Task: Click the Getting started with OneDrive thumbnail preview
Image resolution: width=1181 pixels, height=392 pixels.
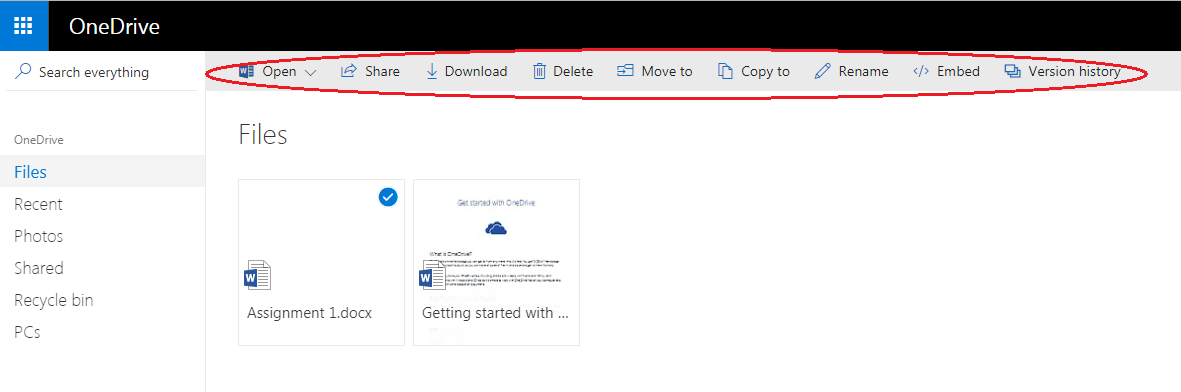Action: coord(496,241)
